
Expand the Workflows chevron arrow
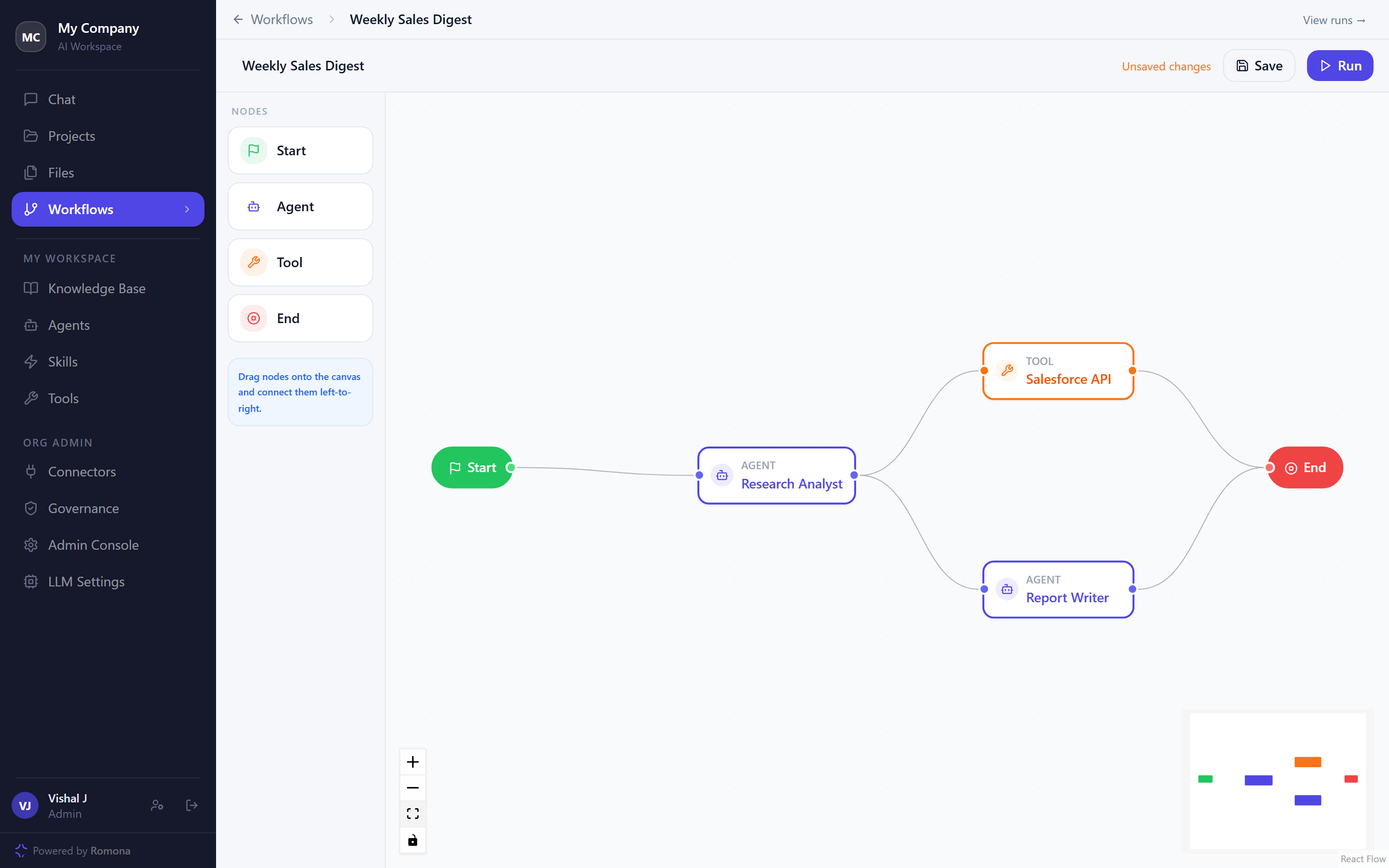[187, 210]
